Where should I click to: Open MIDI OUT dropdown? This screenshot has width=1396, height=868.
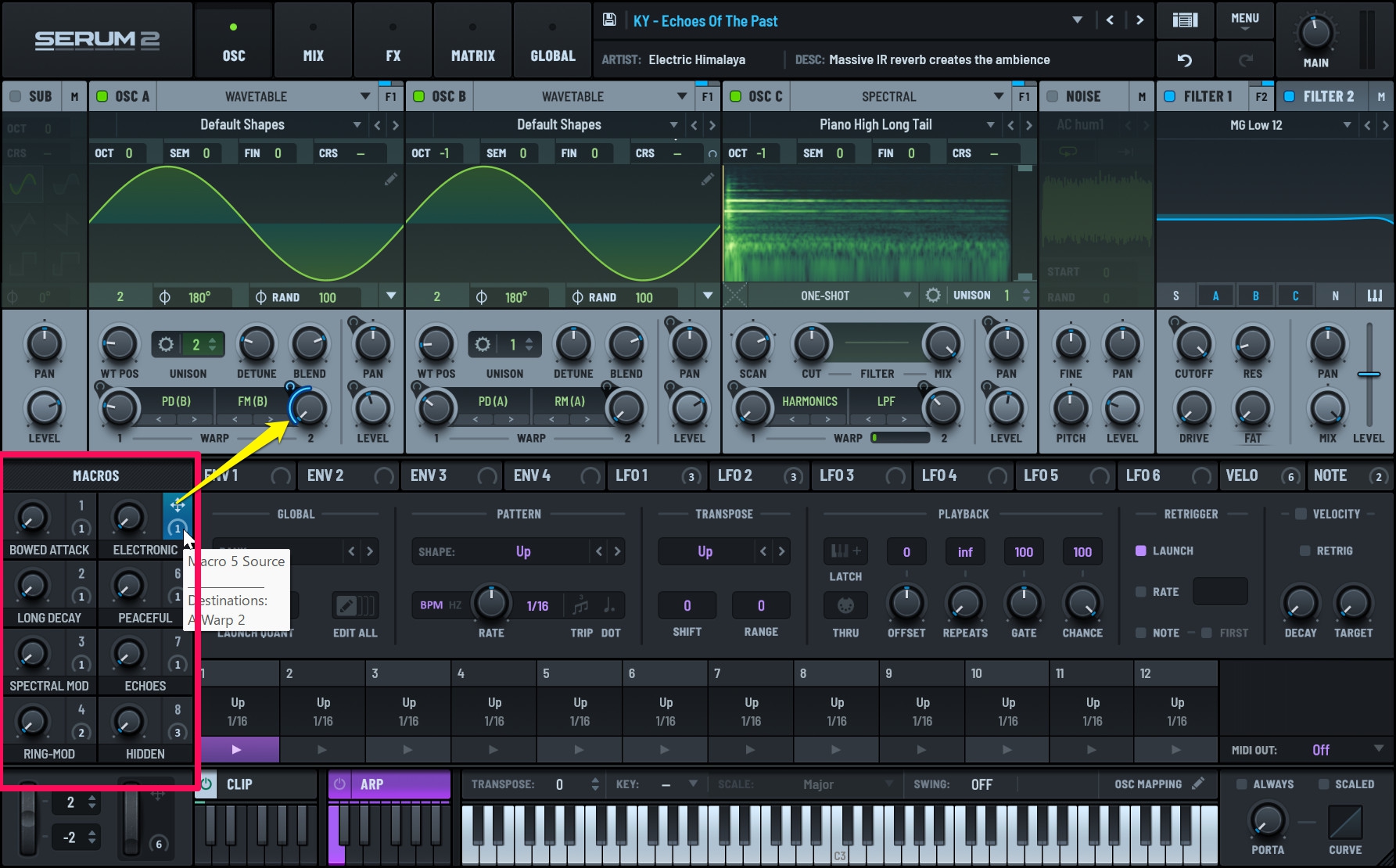coord(1377,749)
